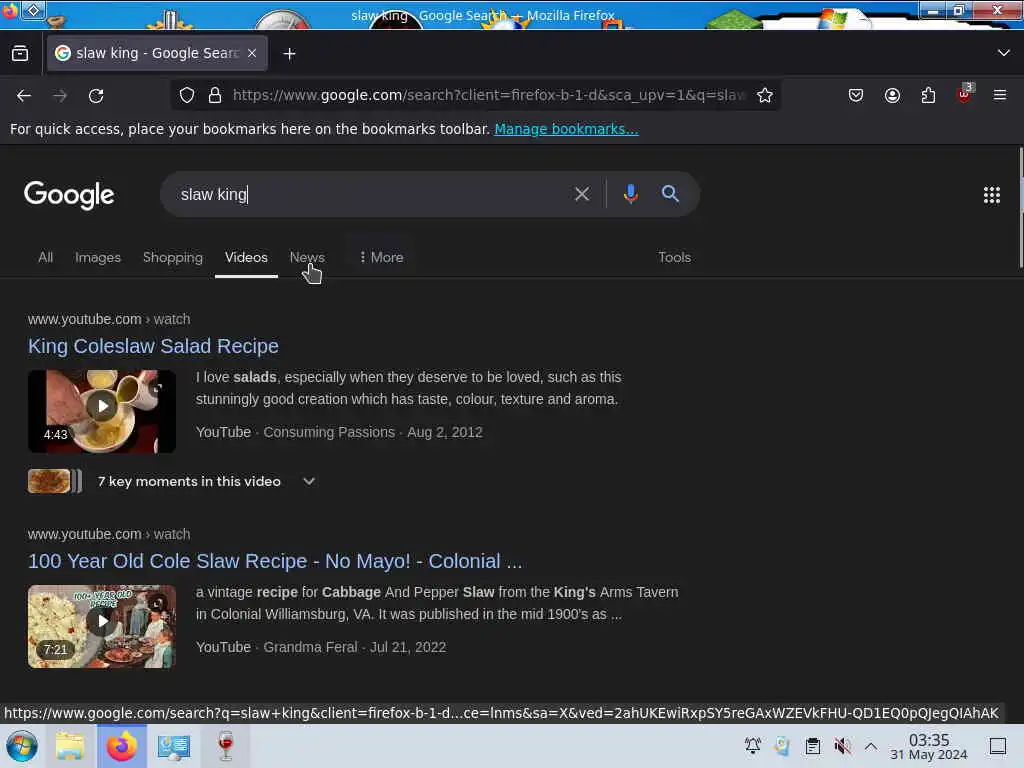
Task: Show site security padlock info
Action: pos(215,95)
